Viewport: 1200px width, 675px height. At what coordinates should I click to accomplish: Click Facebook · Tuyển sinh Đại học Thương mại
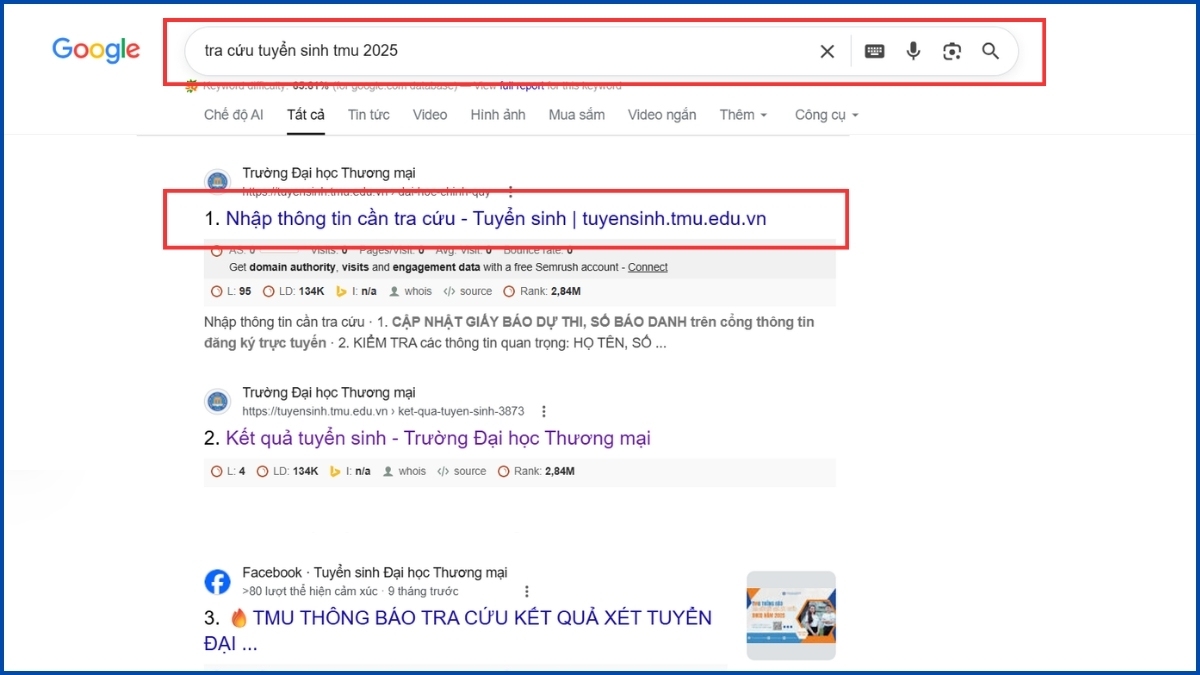pos(375,573)
